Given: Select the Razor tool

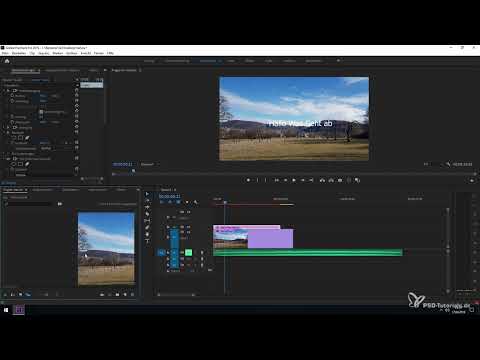Looking at the screenshot, I should click(x=147, y=214).
